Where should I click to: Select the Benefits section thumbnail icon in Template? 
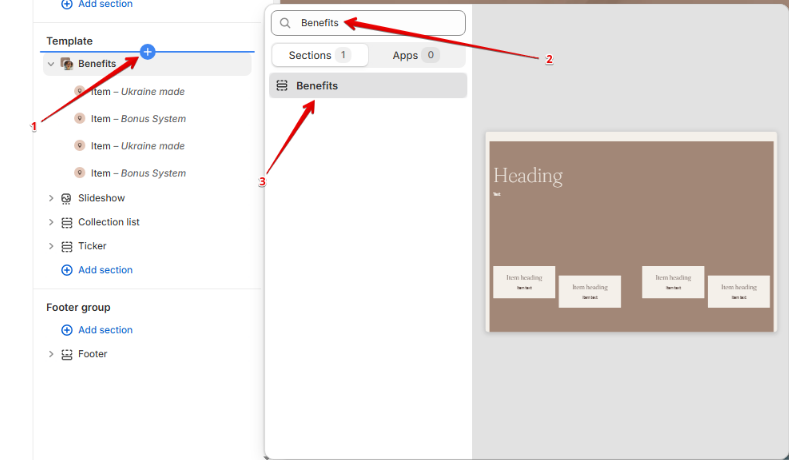click(66, 63)
